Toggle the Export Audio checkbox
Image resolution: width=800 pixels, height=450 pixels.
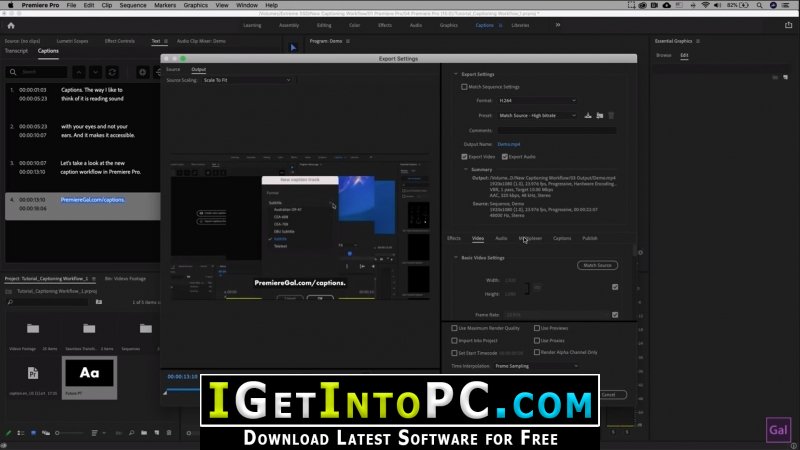pos(505,157)
